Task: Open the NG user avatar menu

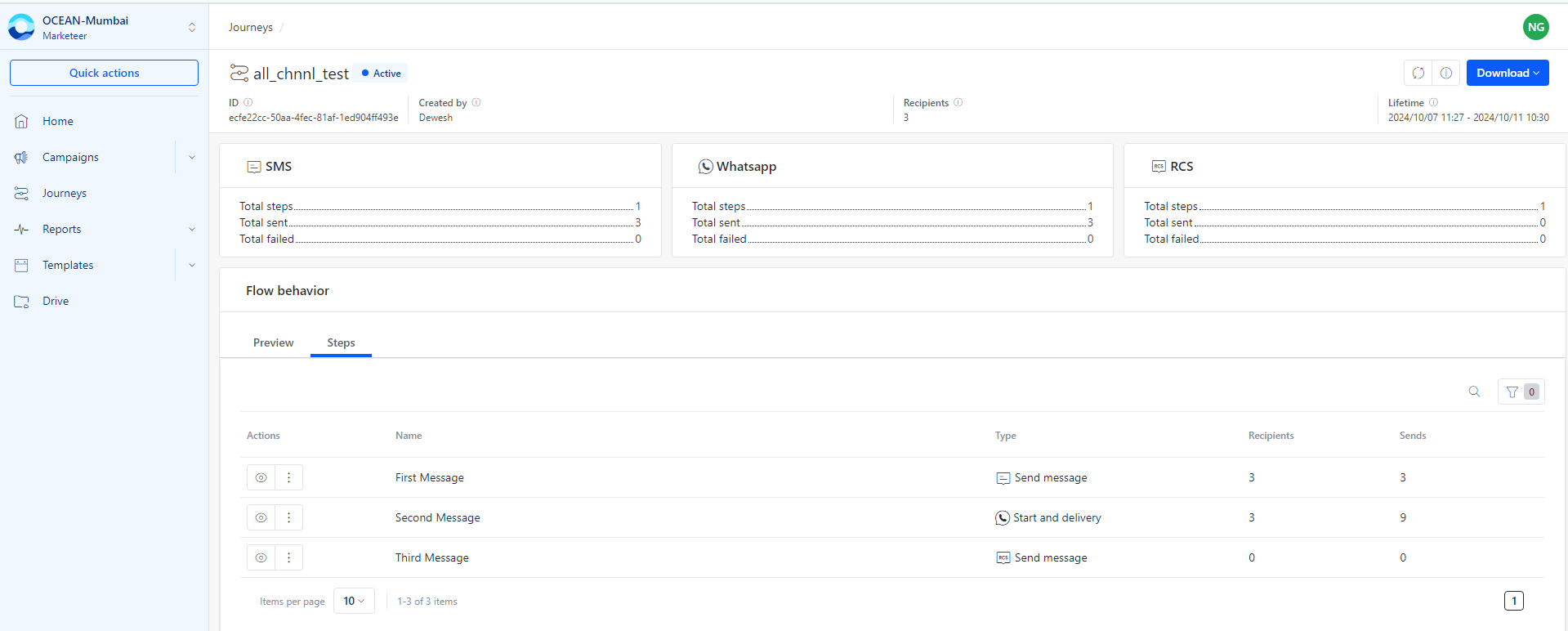Action: coord(1536,27)
